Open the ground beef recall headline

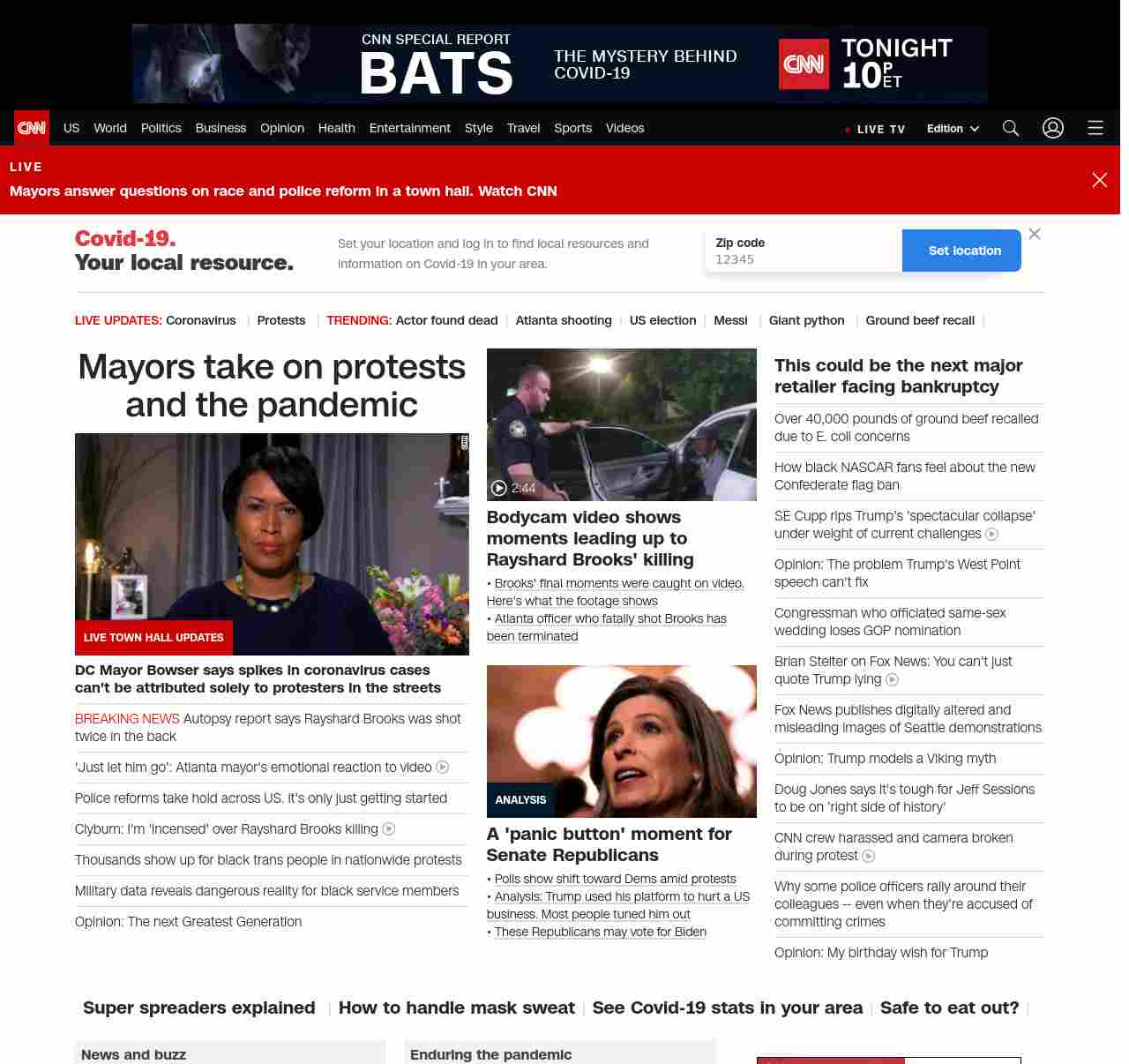pyautogui.click(x=906, y=428)
